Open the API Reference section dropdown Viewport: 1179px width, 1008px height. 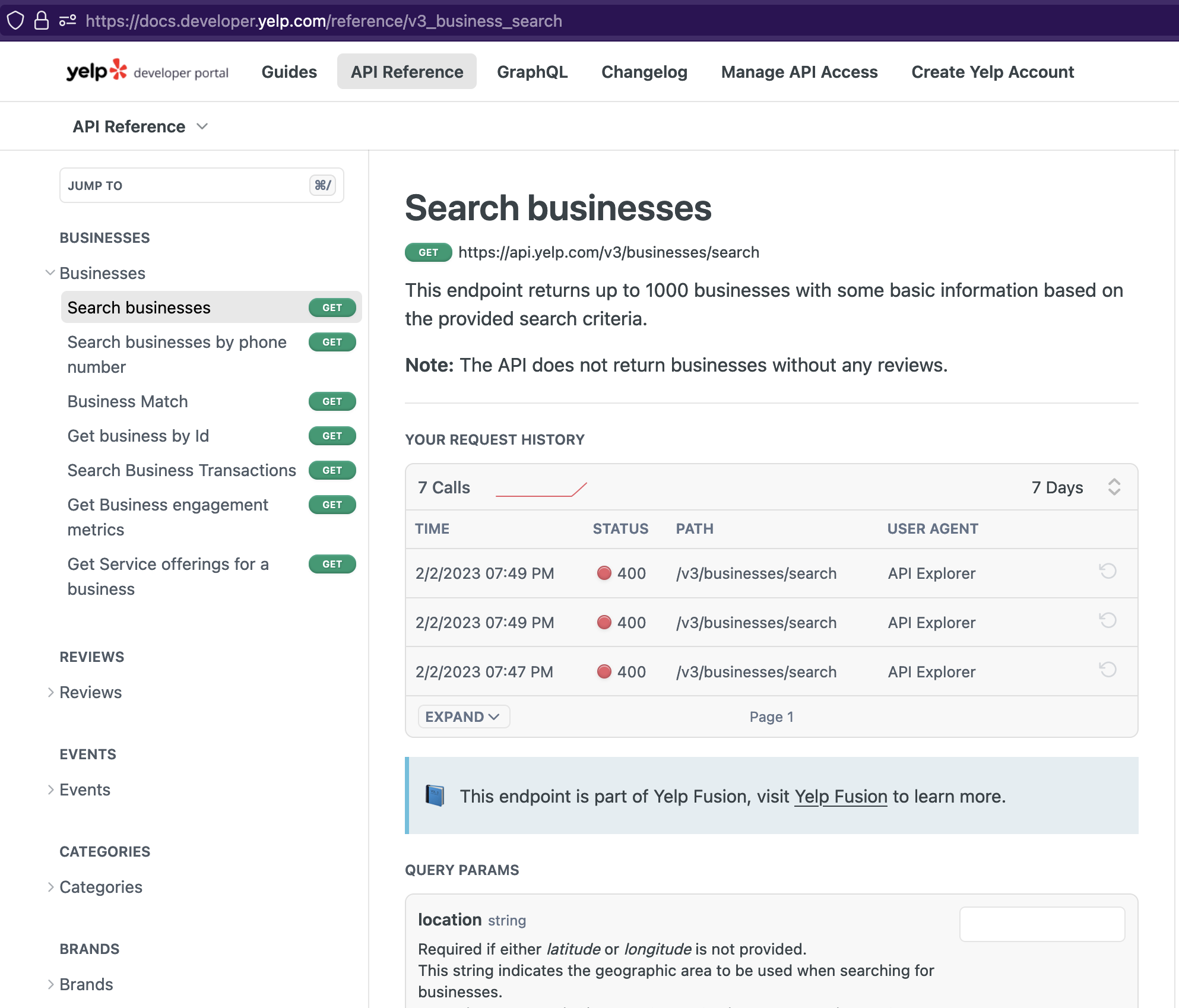point(141,126)
